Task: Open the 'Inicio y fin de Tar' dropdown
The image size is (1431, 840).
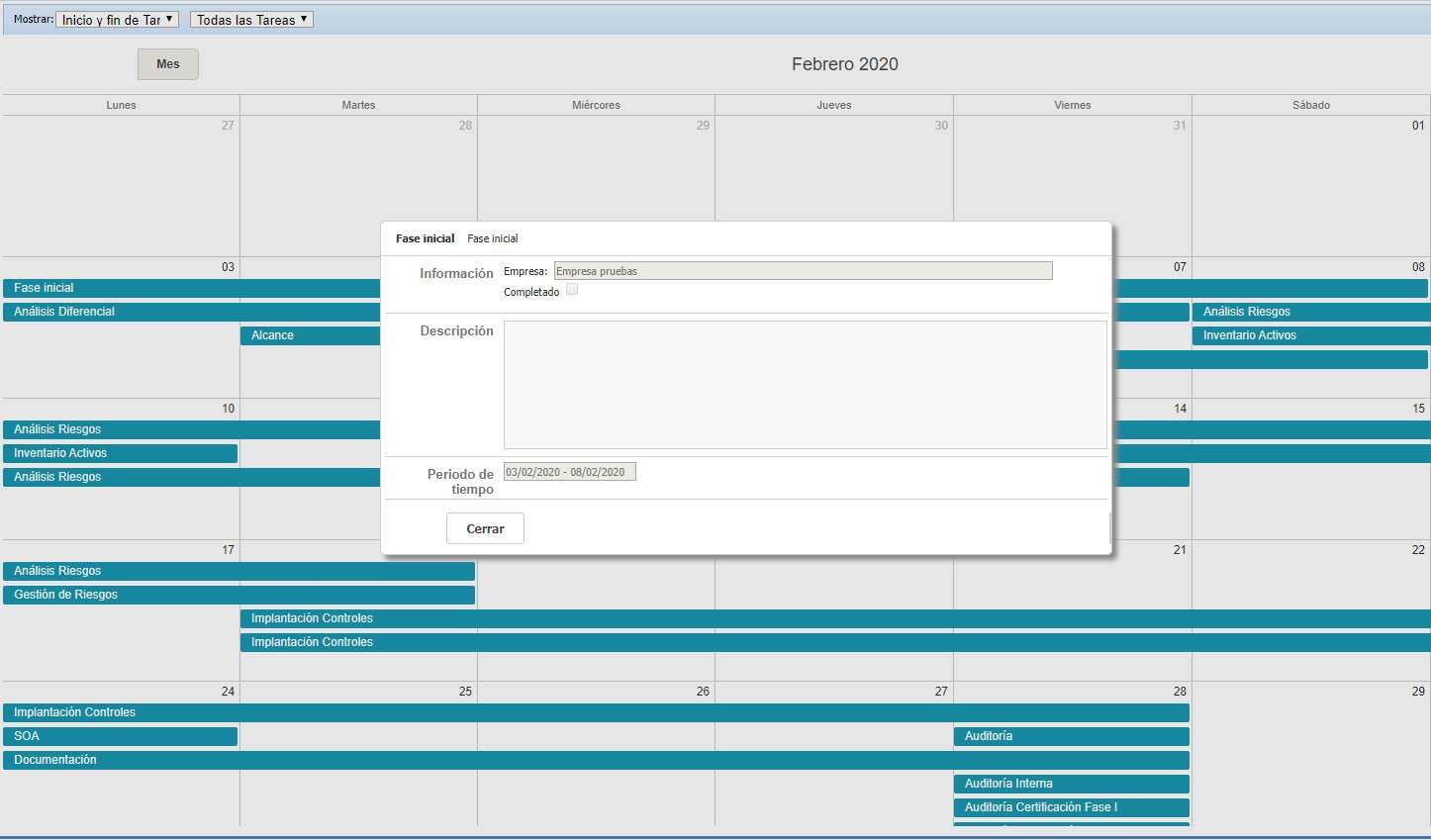Action: [117, 20]
